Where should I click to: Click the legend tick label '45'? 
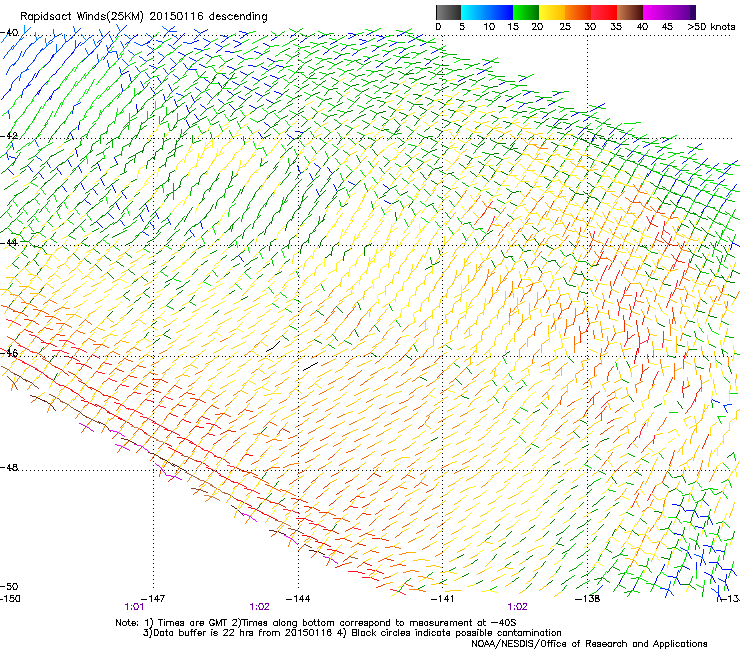(667, 27)
